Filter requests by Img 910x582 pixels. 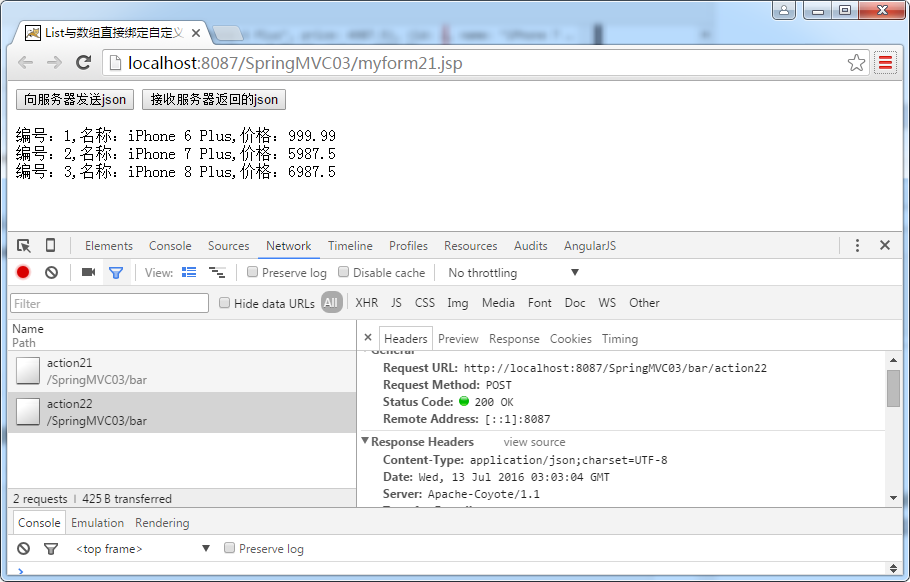pos(457,303)
